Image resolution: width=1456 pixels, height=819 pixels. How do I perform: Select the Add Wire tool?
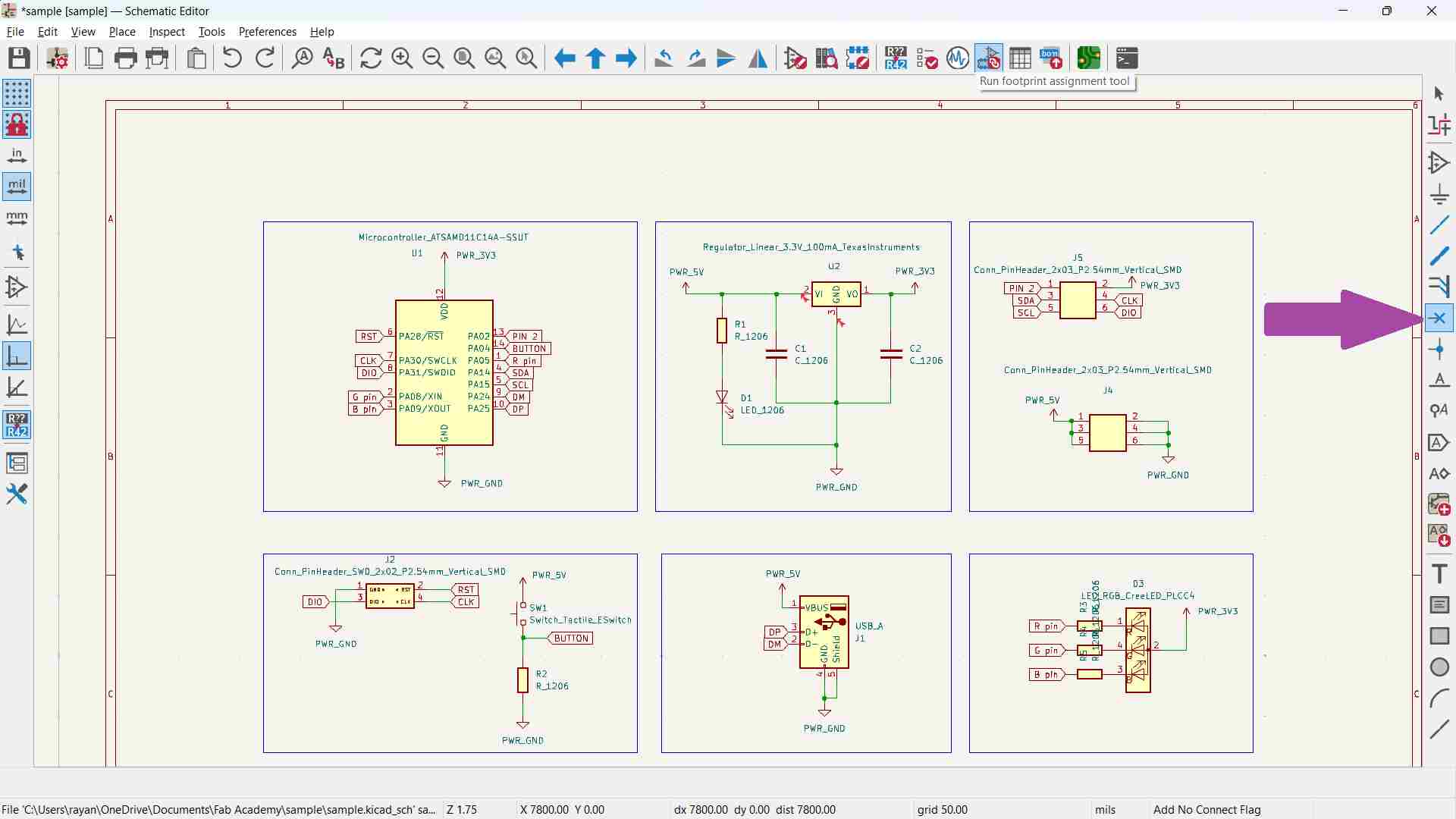pyautogui.click(x=1439, y=225)
